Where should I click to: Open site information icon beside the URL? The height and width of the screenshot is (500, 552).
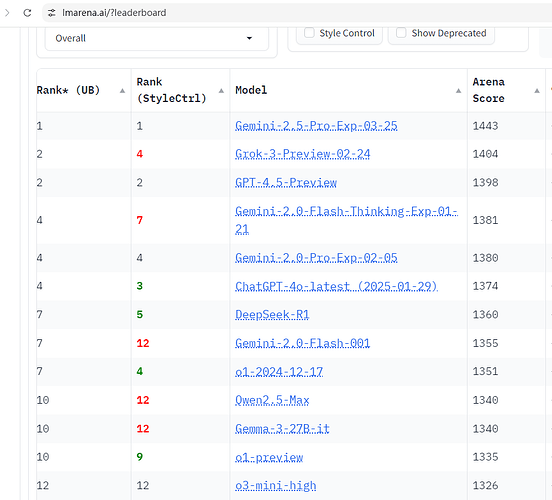coord(52,13)
